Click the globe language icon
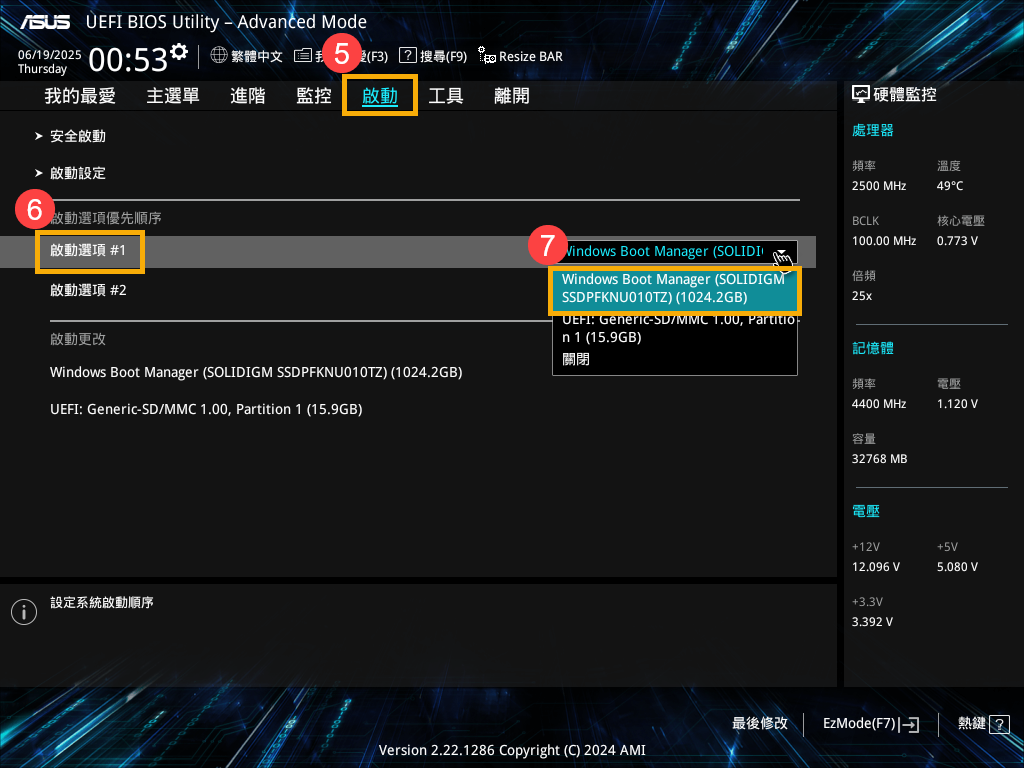The width and height of the screenshot is (1024, 768). click(219, 56)
